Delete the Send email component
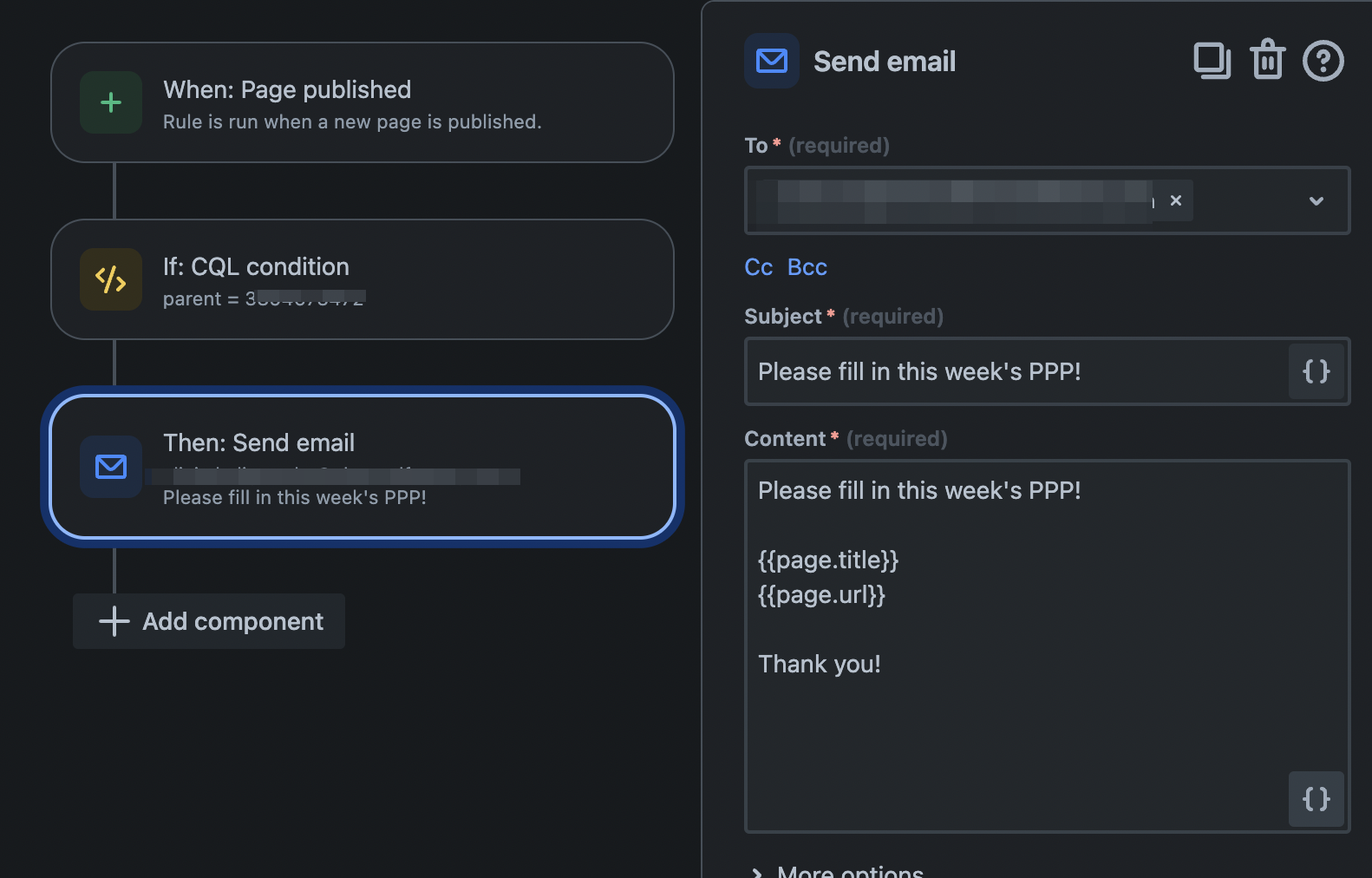 point(1268,60)
